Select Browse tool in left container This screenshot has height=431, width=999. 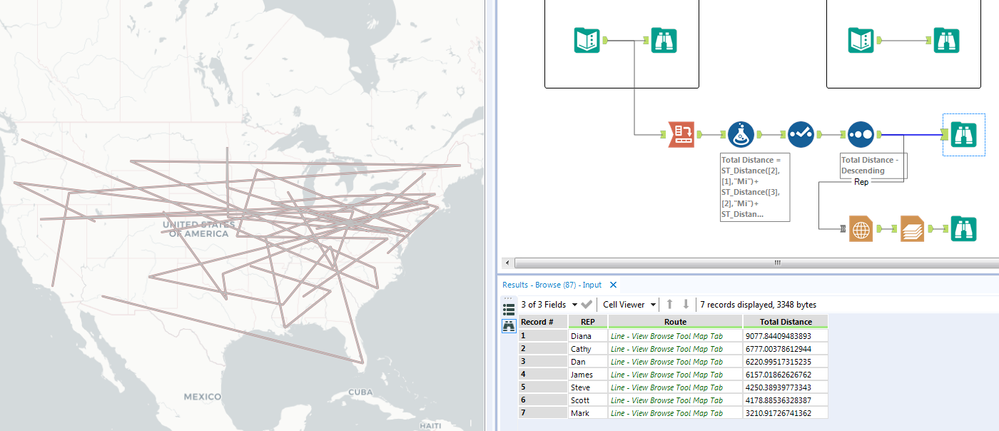coord(665,40)
